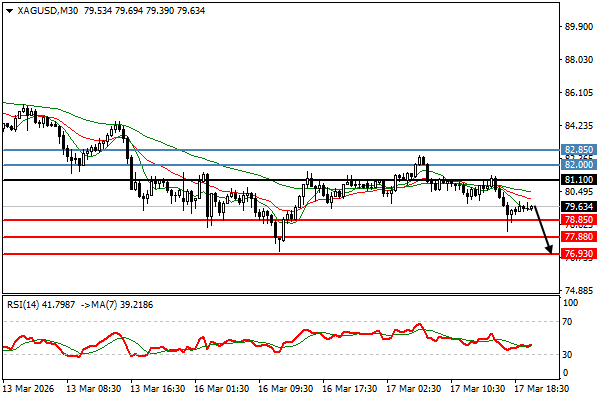
Task: Click the XAGUSD,M30 symbol title
Action: click(47, 11)
